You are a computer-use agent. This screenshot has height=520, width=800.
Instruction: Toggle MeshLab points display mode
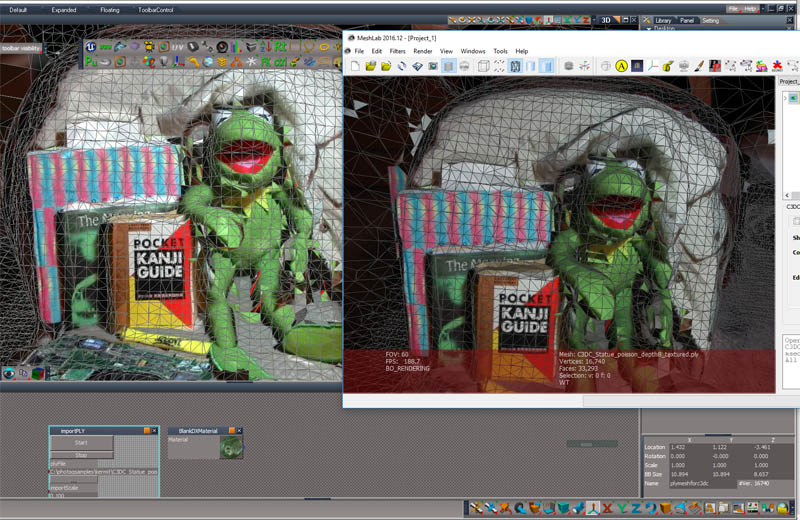pos(499,66)
